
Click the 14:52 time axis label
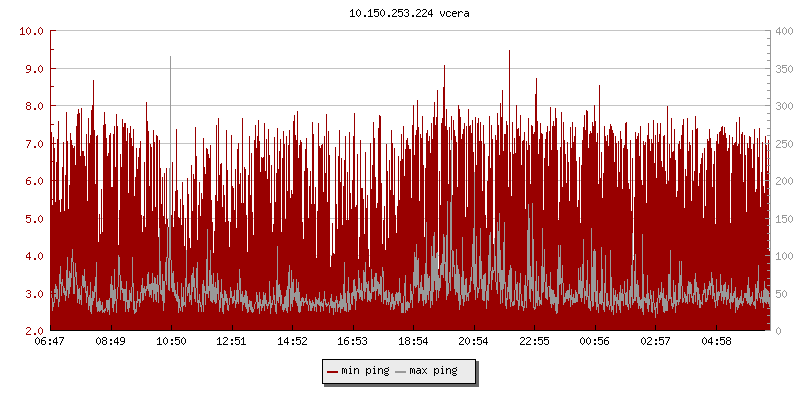tap(292, 342)
